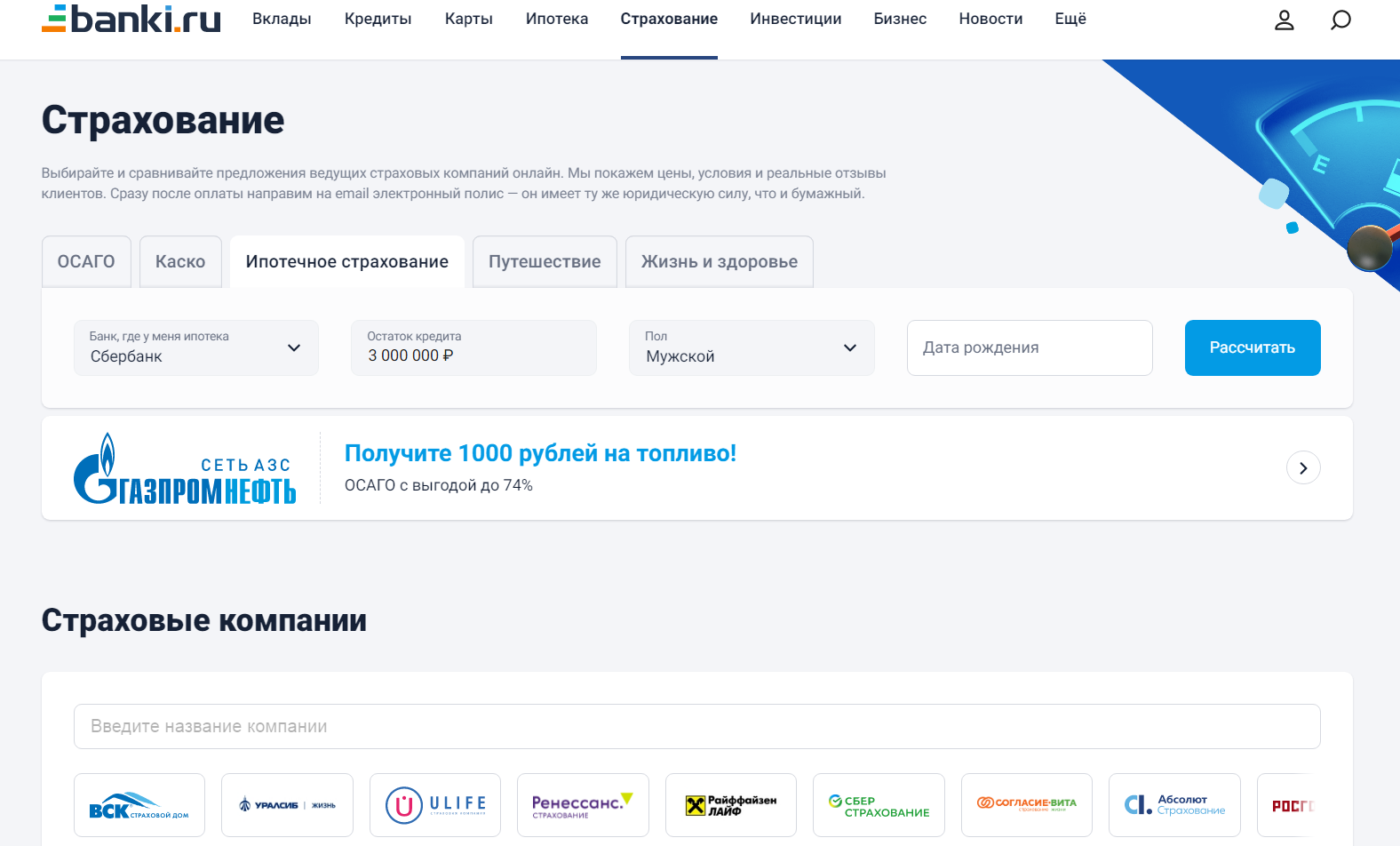The height and width of the screenshot is (846, 1400).
Task: Open the Новости menu
Action: point(990,19)
